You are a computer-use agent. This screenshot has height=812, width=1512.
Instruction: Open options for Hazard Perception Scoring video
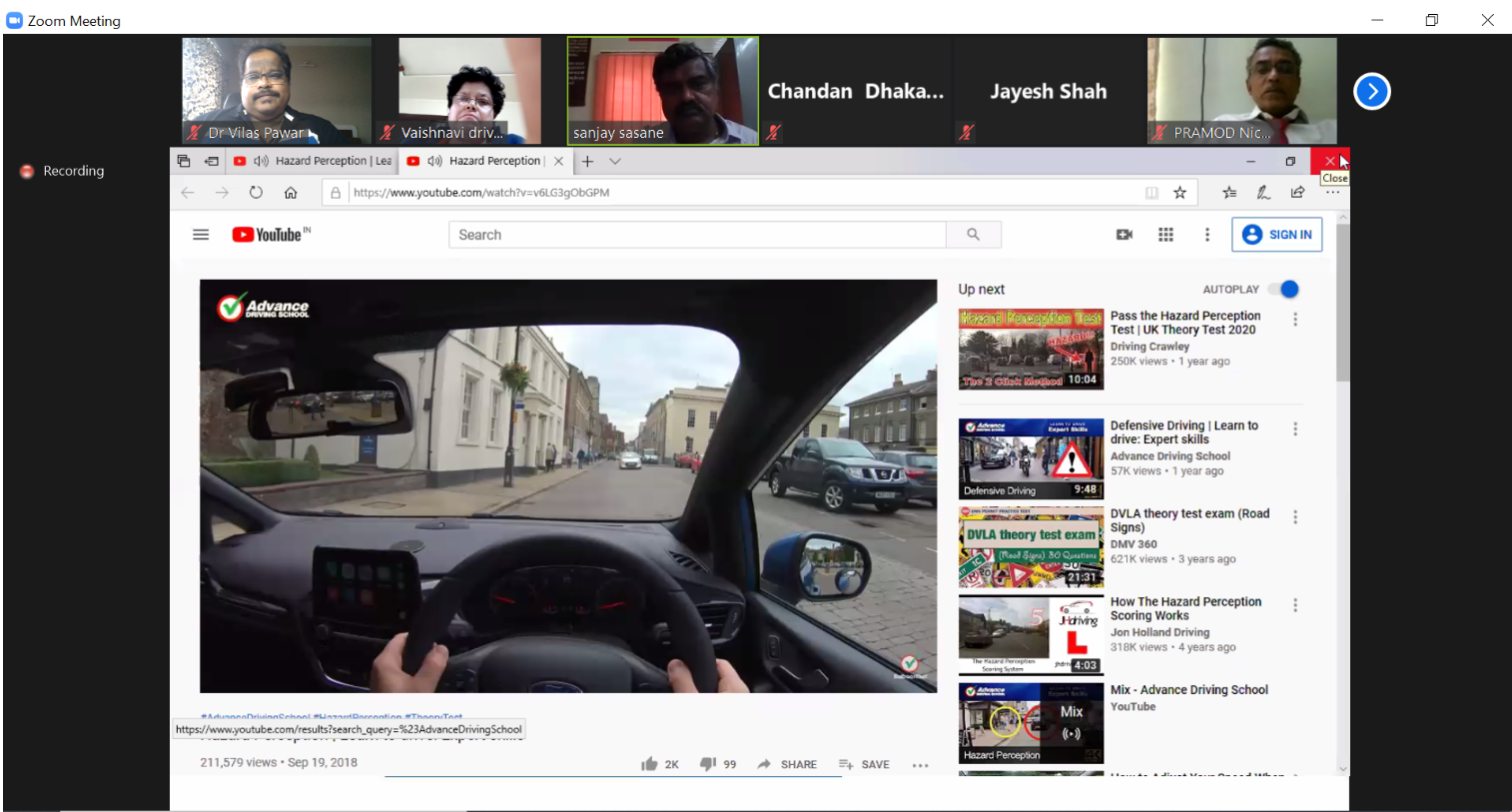(x=1295, y=605)
